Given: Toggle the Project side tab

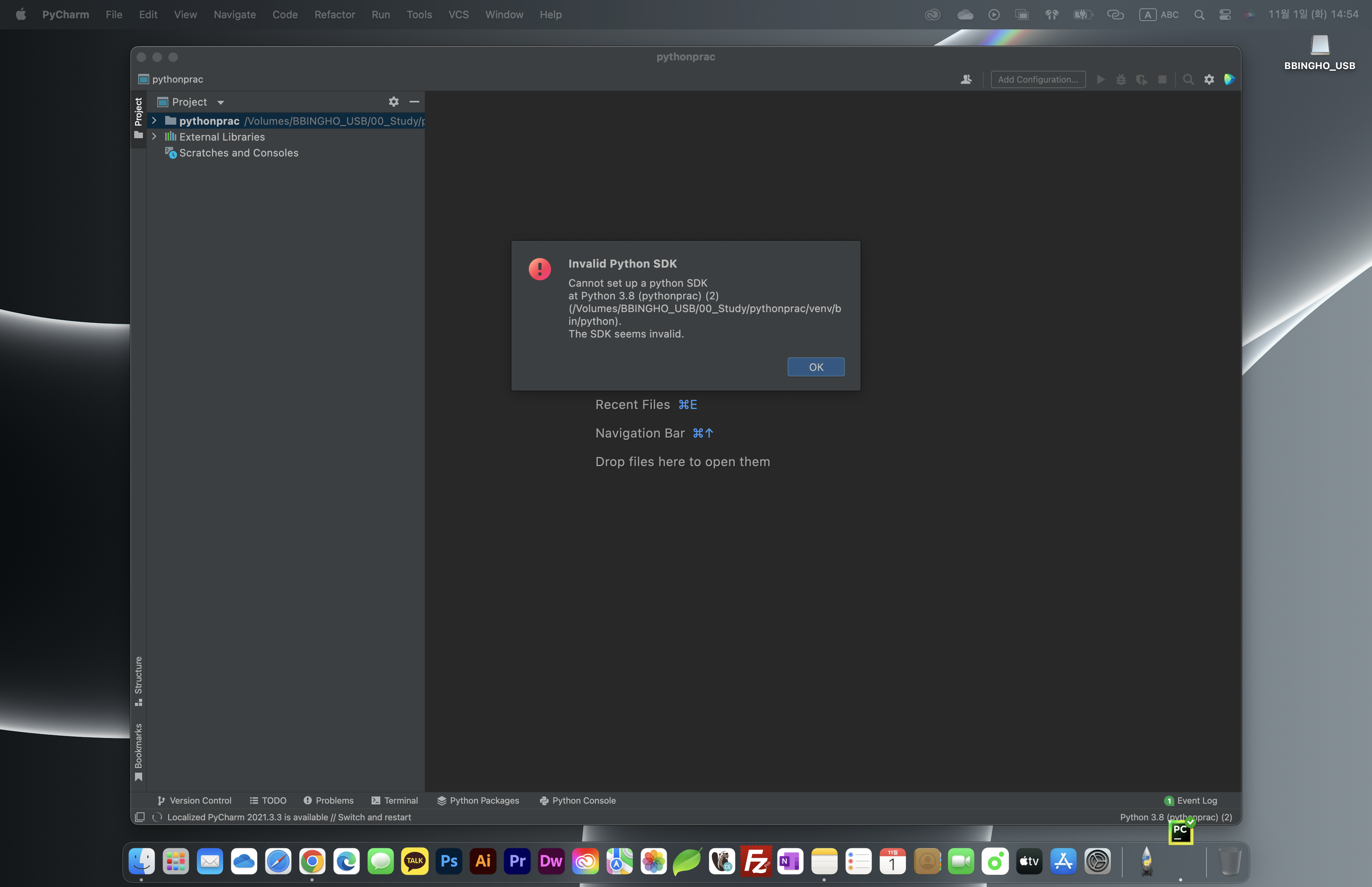Looking at the screenshot, I should [x=138, y=118].
